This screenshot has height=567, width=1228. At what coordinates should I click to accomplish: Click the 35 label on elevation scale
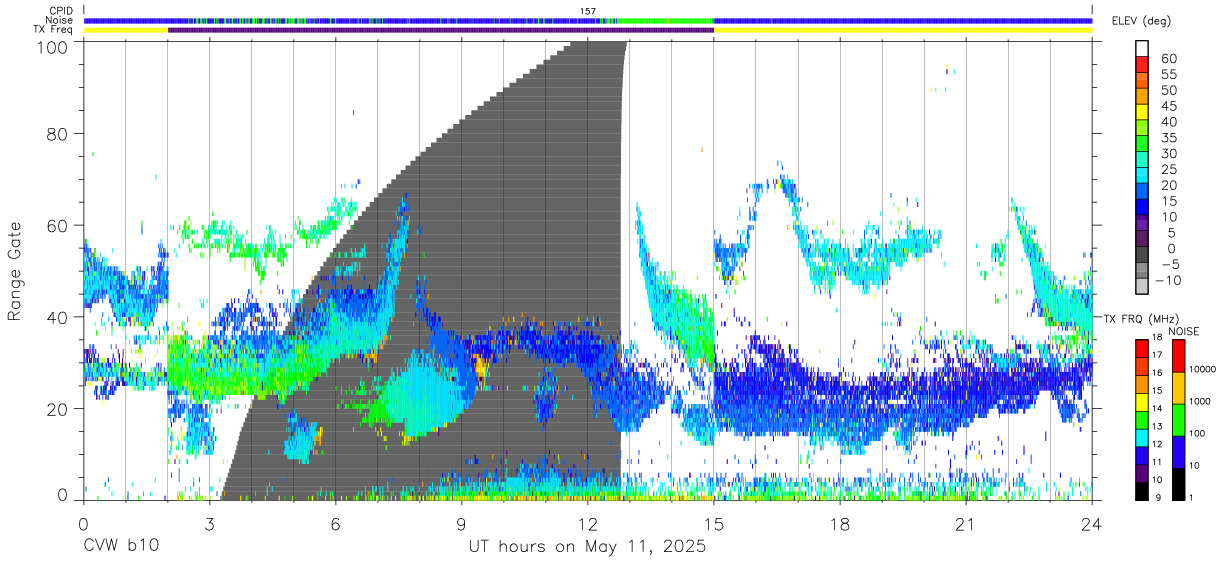coord(1167,138)
